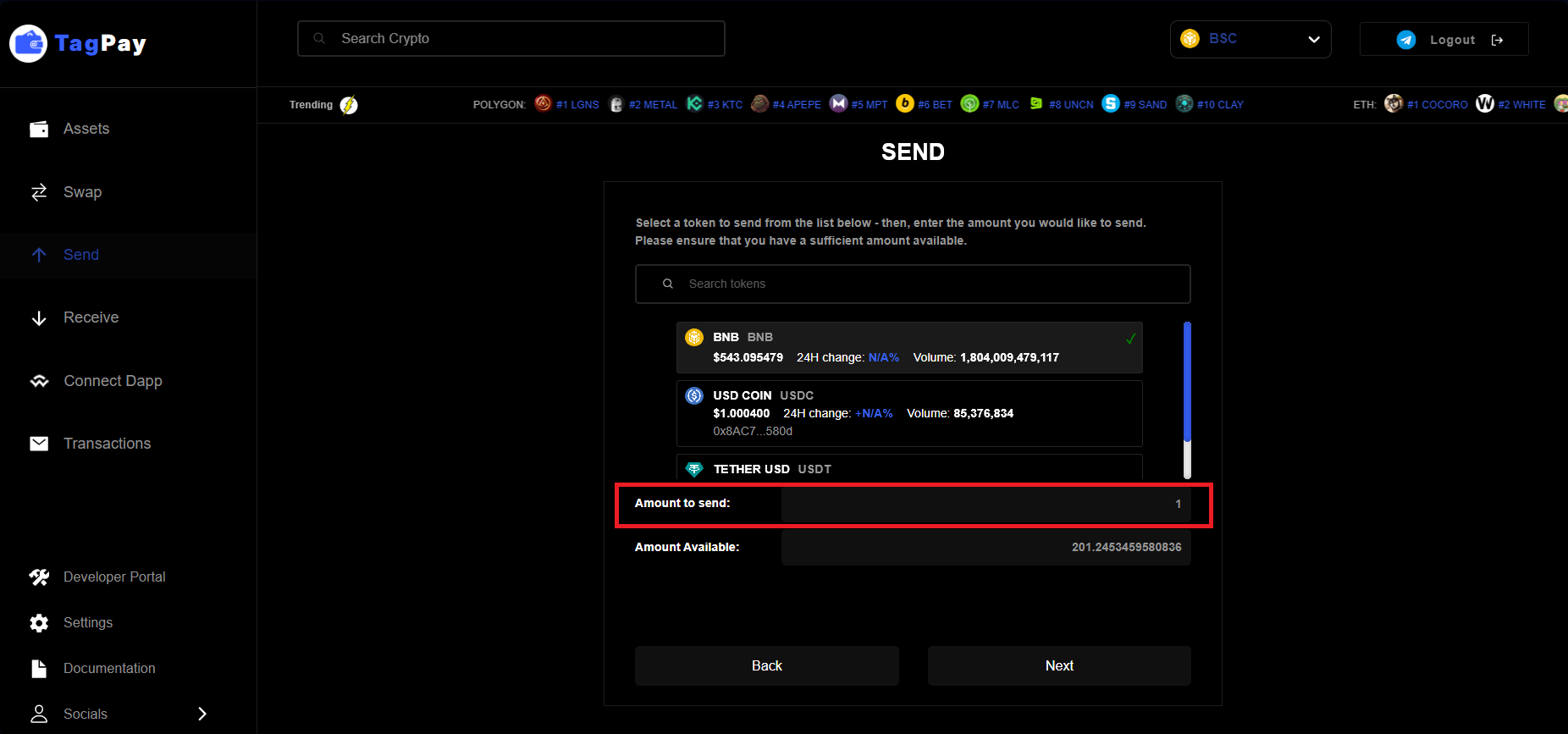Click the token list blue scrollbar
Image resolution: width=1568 pixels, height=734 pixels.
click(1187, 381)
